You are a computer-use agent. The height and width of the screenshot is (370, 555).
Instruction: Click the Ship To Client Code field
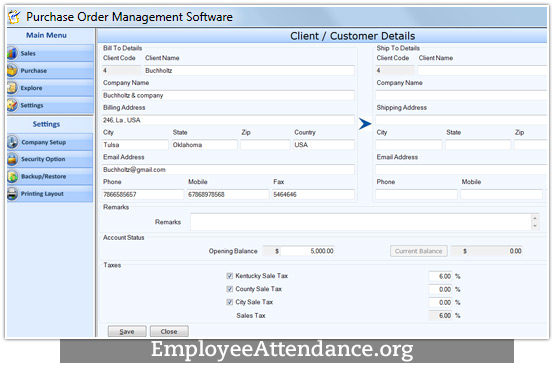(x=395, y=70)
